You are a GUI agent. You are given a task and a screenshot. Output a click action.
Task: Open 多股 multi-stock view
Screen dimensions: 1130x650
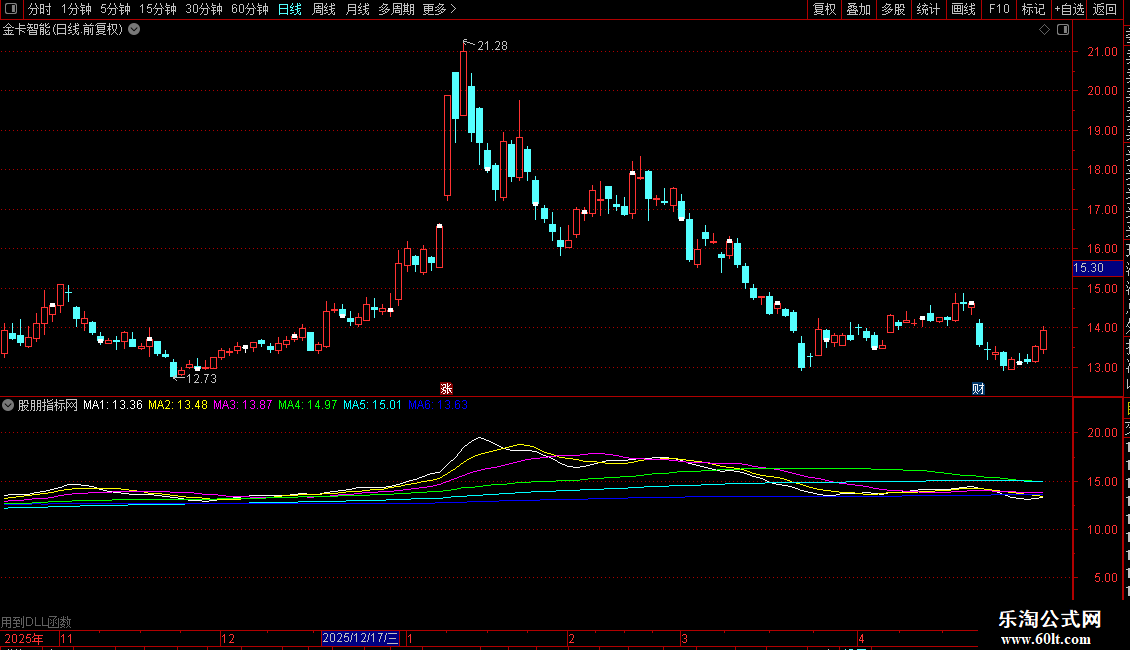(x=893, y=9)
